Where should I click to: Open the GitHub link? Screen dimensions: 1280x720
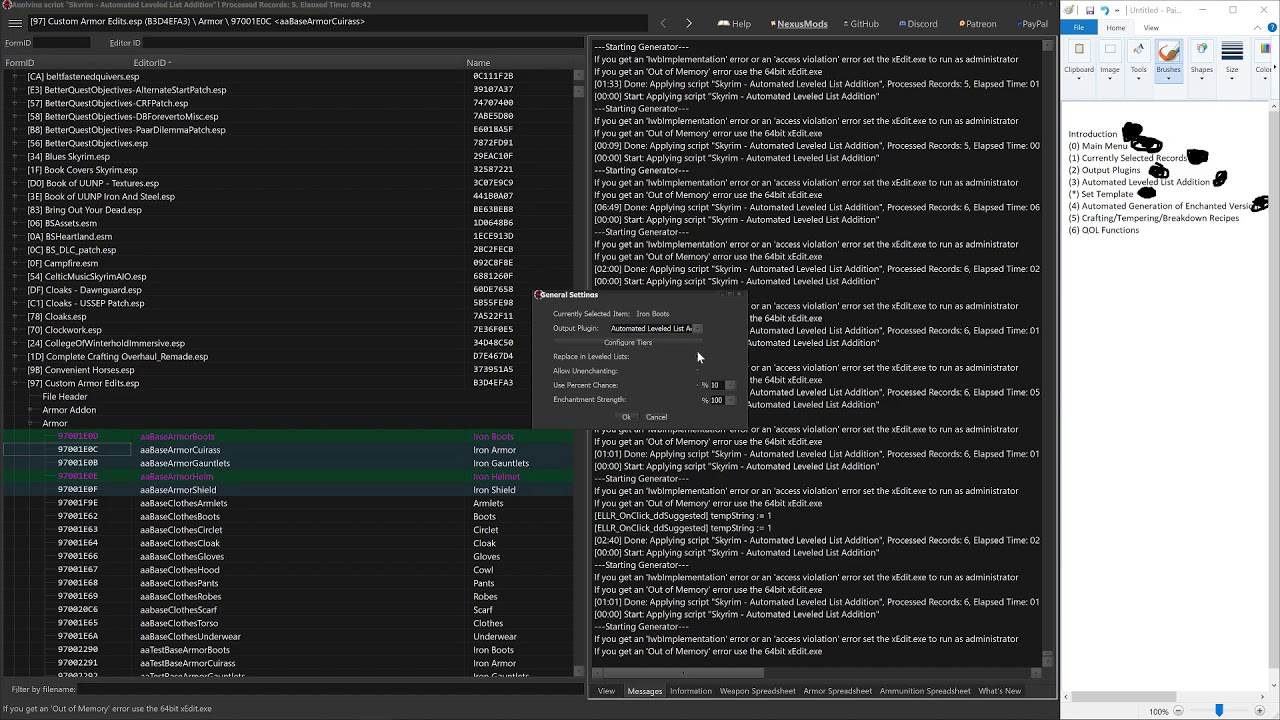pyautogui.click(x=861, y=23)
